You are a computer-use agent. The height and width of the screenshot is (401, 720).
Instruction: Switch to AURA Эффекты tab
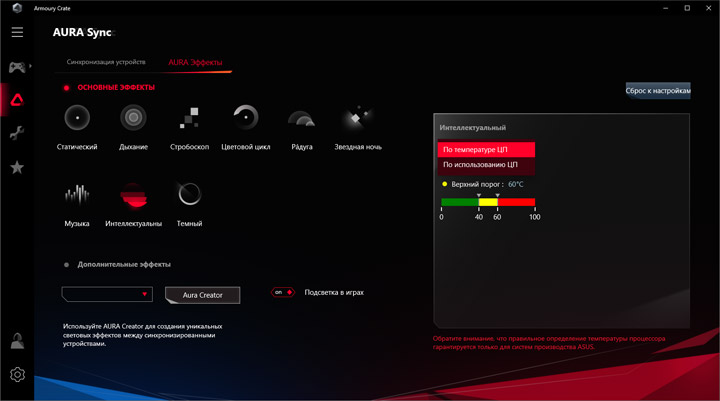195,62
